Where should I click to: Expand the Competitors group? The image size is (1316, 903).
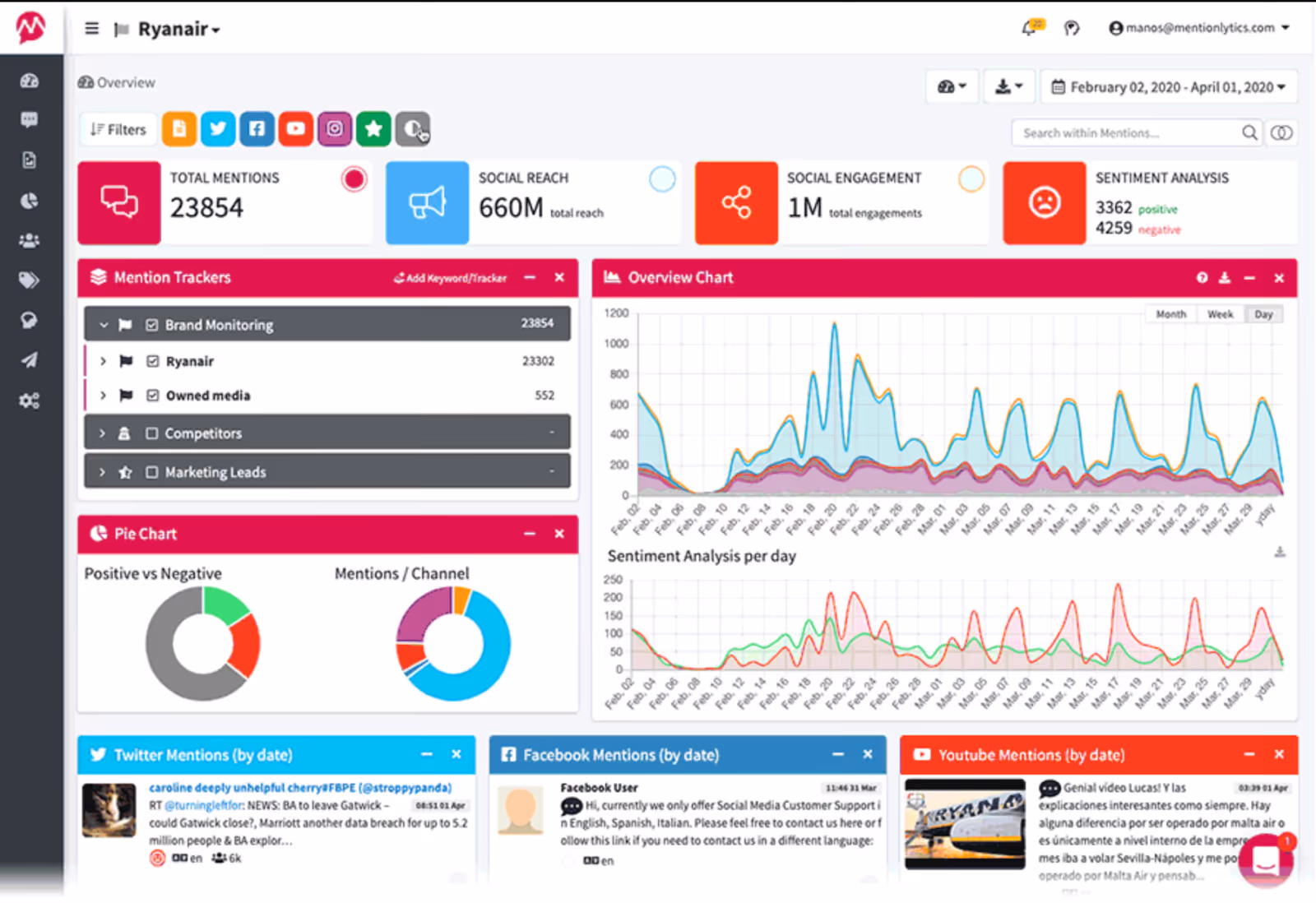[102, 433]
